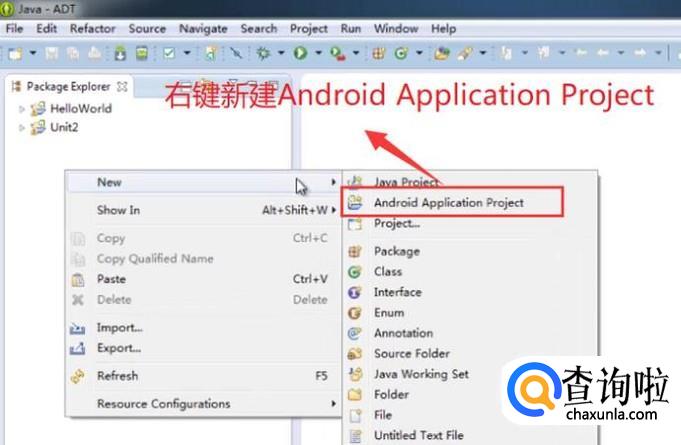Image resolution: width=681 pixels, height=445 pixels.
Task: Choose New in the context menu
Action: click(204, 182)
